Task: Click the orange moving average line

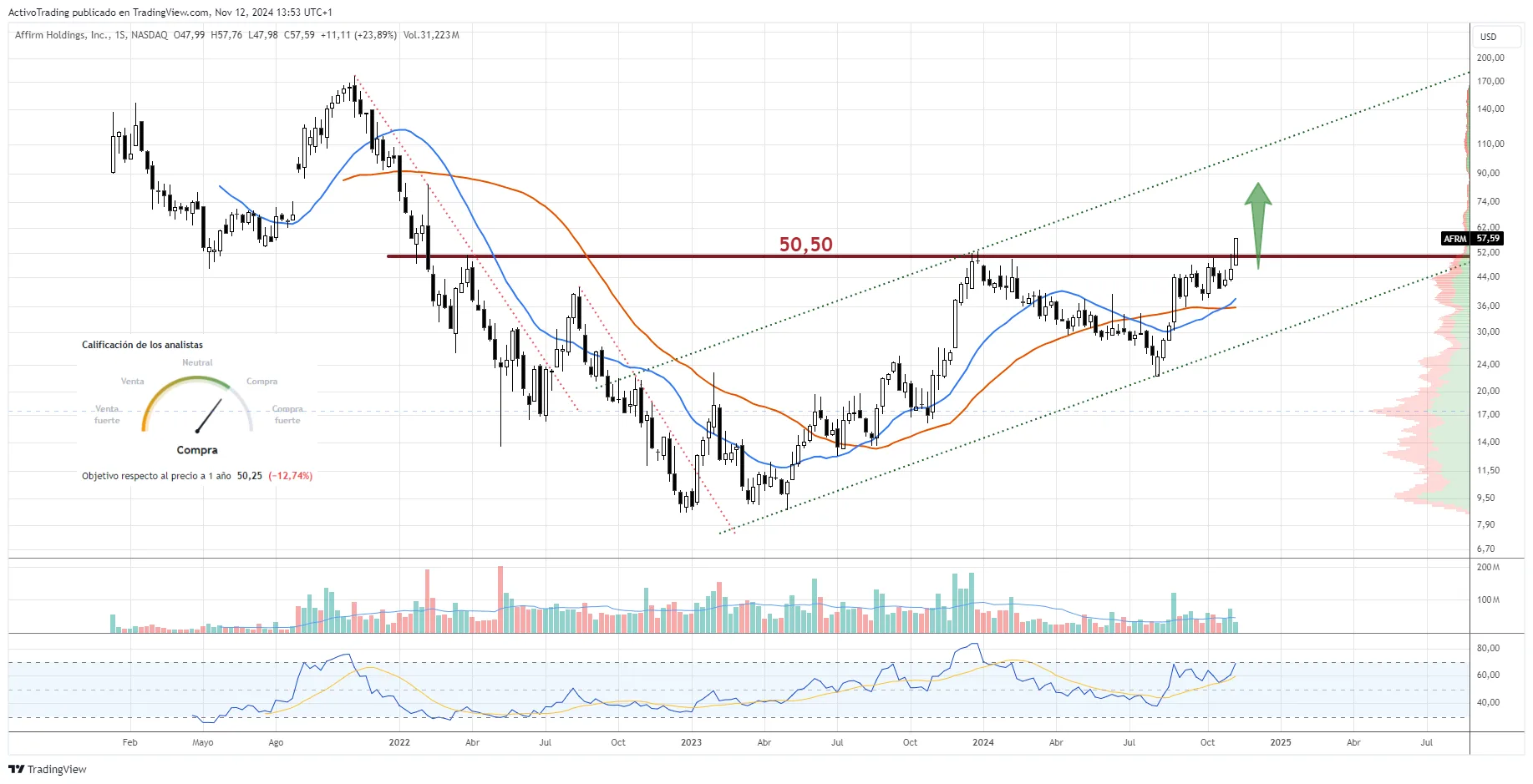Action: tap(585, 250)
